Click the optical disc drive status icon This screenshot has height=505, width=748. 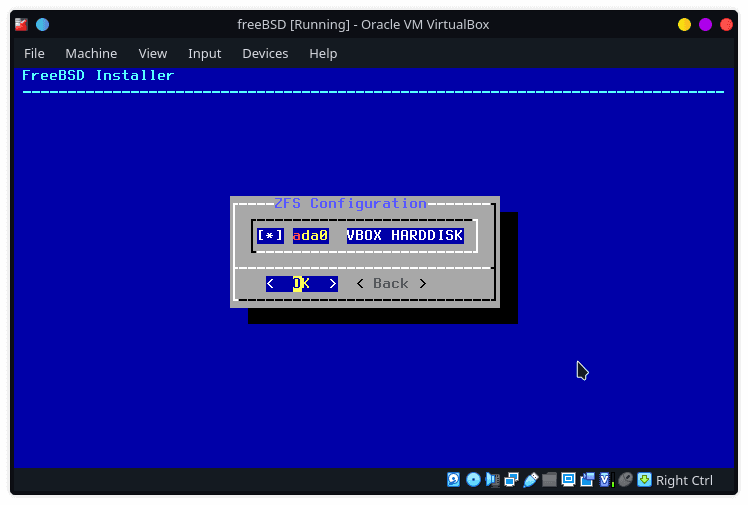pyautogui.click(x=473, y=480)
